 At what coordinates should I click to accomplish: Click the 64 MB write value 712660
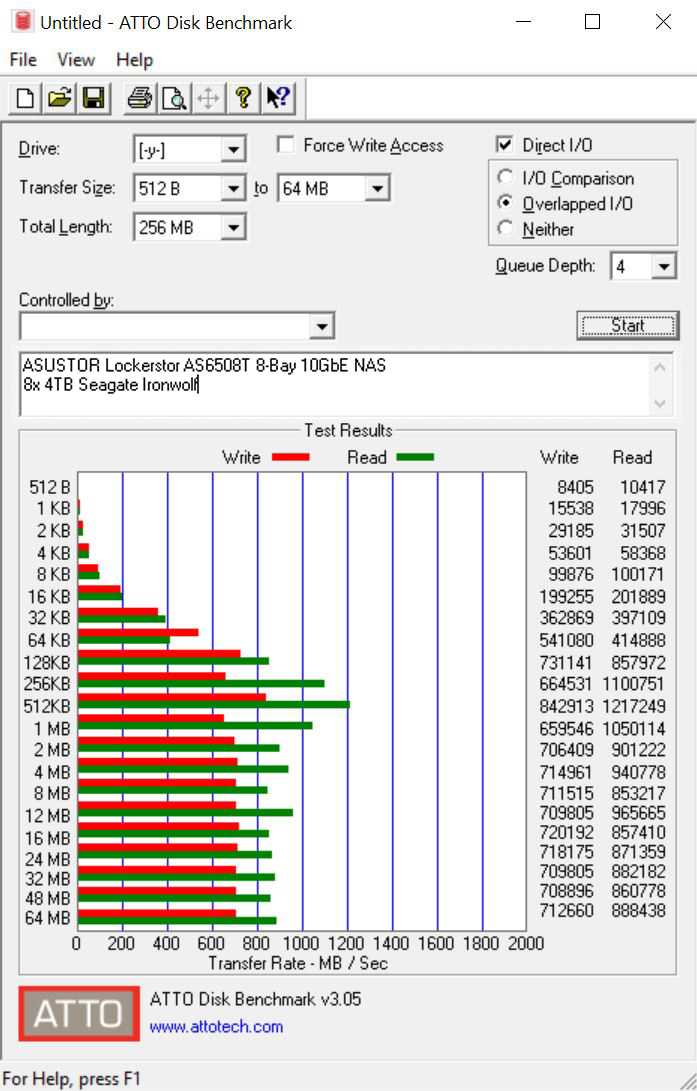click(x=566, y=910)
